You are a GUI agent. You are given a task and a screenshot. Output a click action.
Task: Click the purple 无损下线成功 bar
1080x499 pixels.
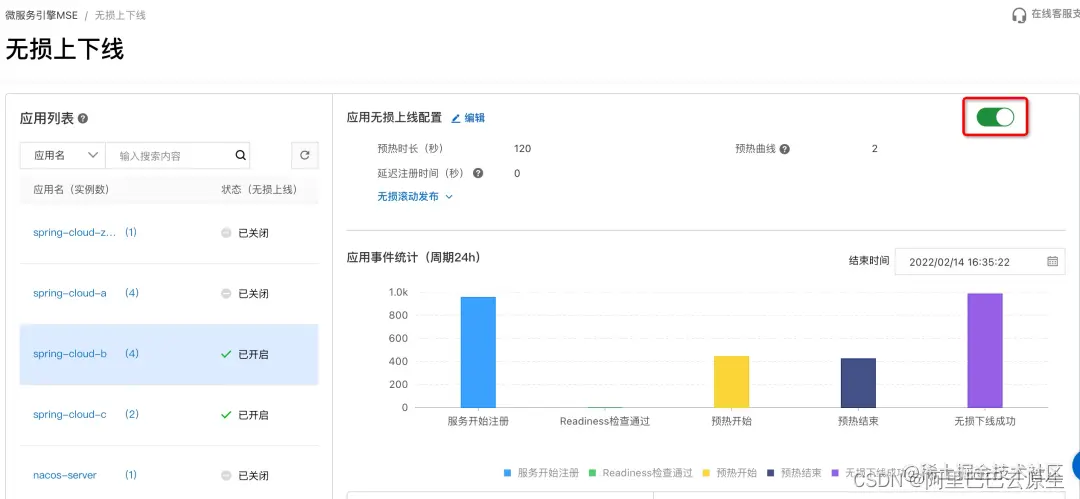pyautogui.click(x=985, y=351)
